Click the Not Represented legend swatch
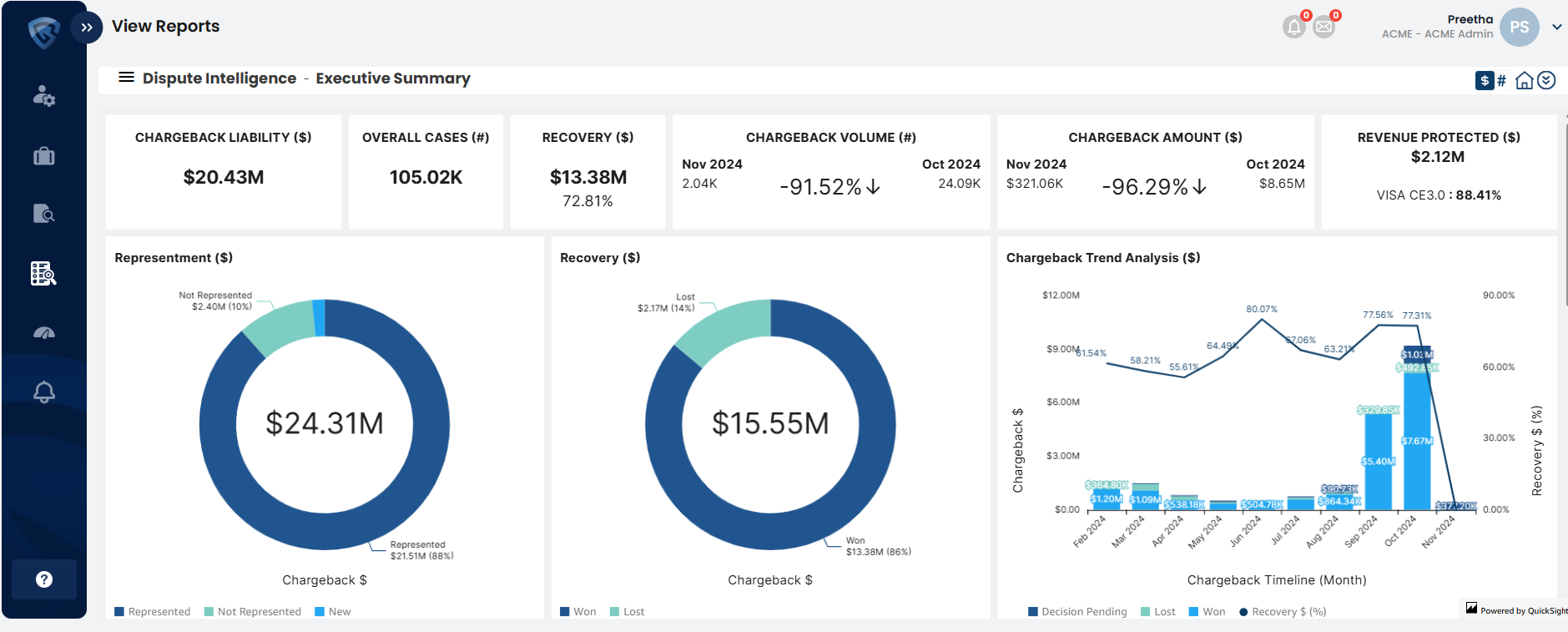Screen dimensions: 1568x632 pos(209,612)
